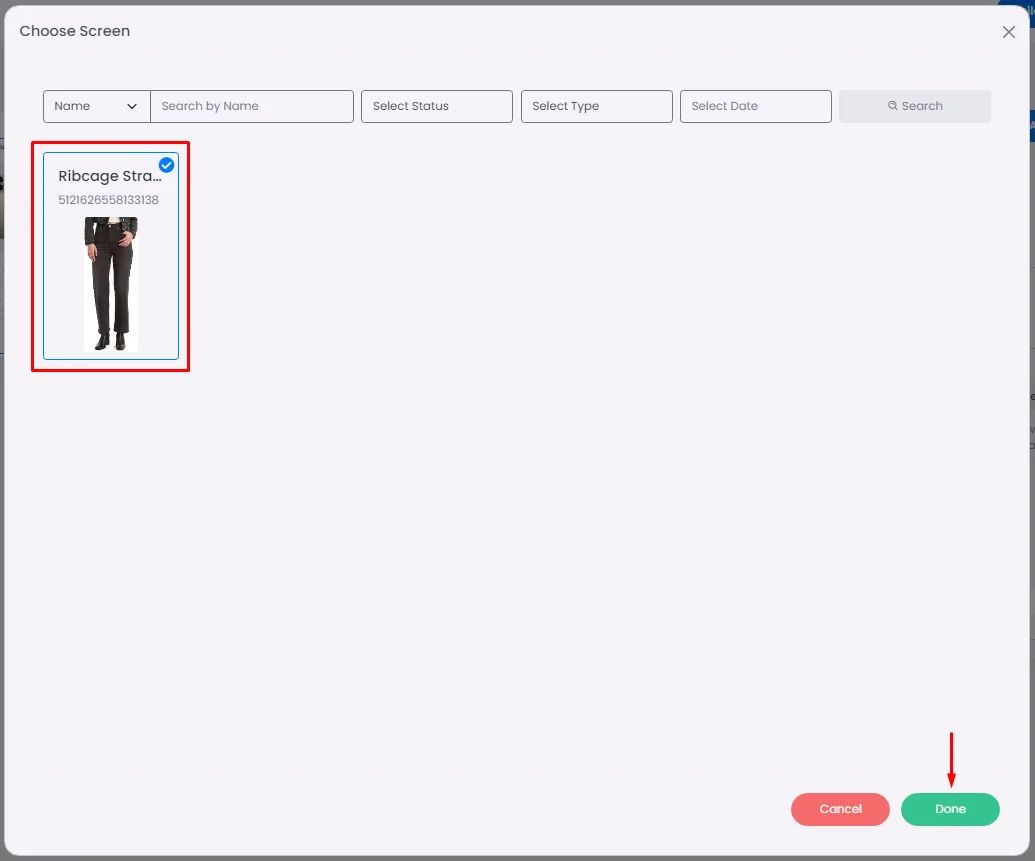Confirm selection with green Done button
Viewport: 1035px width, 861px height.
pyautogui.click(x=950, y=809)
